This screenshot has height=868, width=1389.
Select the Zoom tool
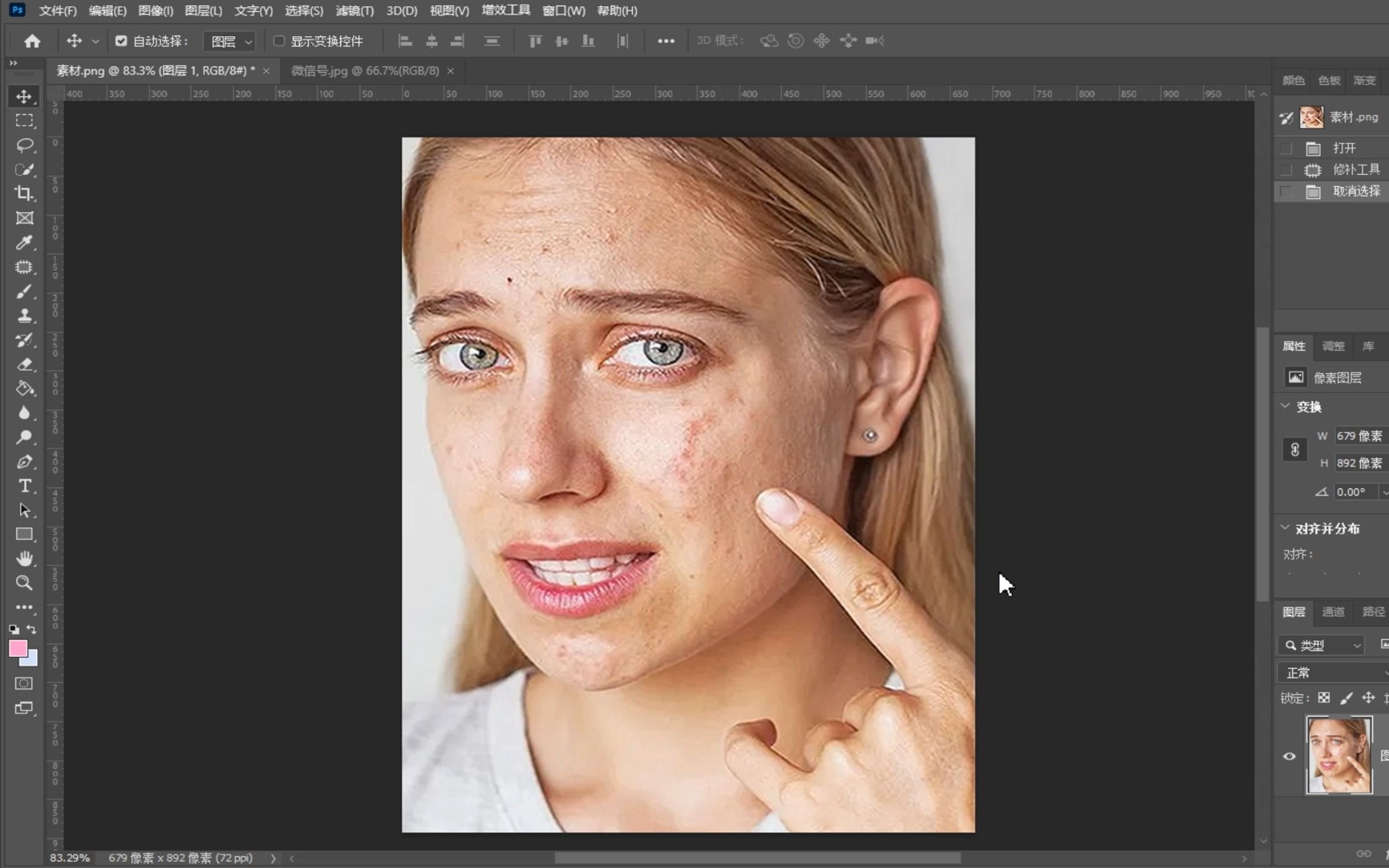[24, 583]
